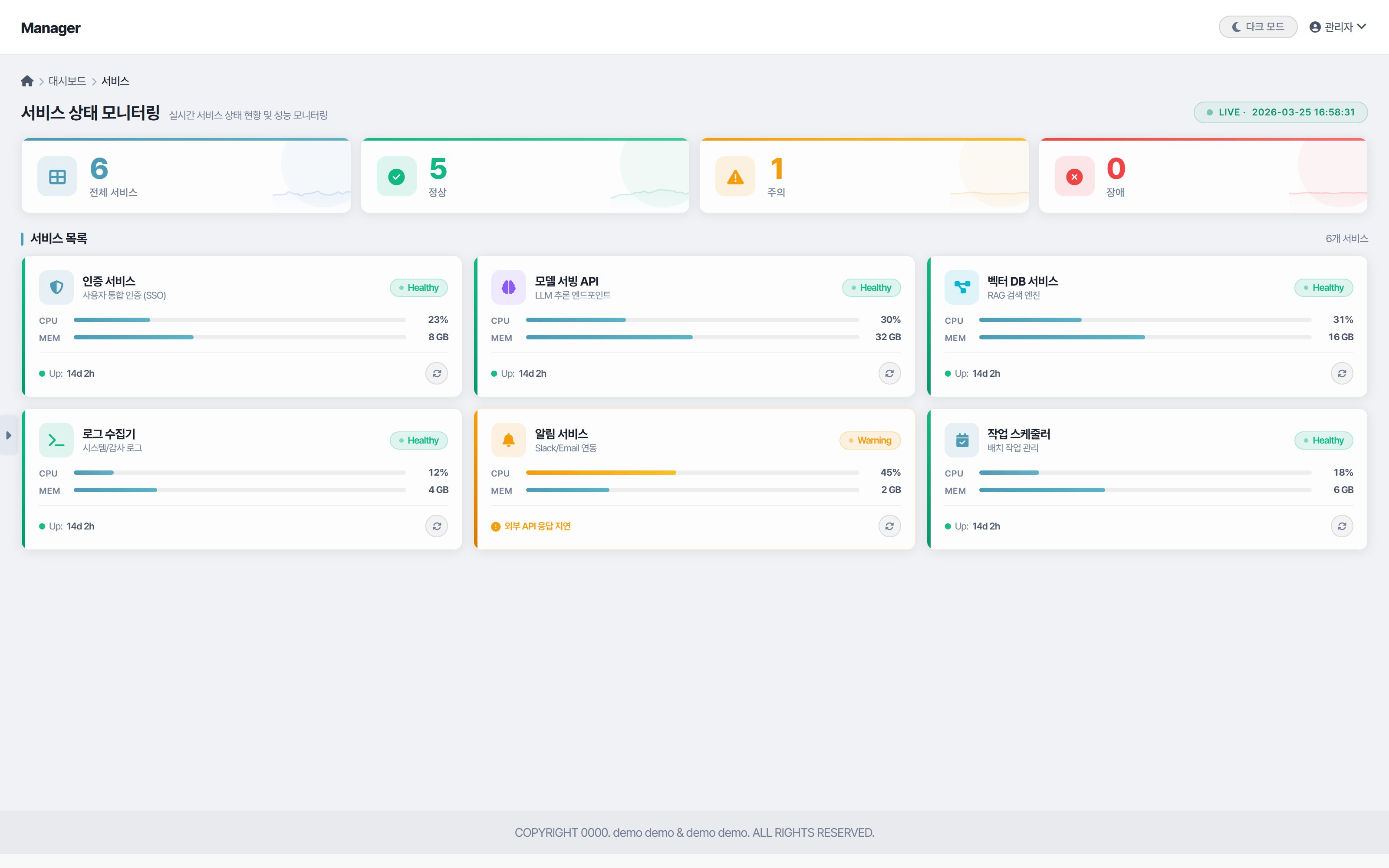The image size is (1389, 868).
Task: Refresh the 모델 서빙 API card
Action: [x=889, y=373]
